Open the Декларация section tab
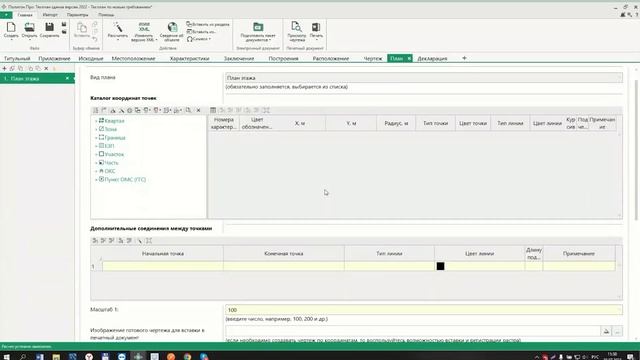Image resolution: width=640 pixels, height=360 pixels. pyautogui.click(x=432, y=59)
